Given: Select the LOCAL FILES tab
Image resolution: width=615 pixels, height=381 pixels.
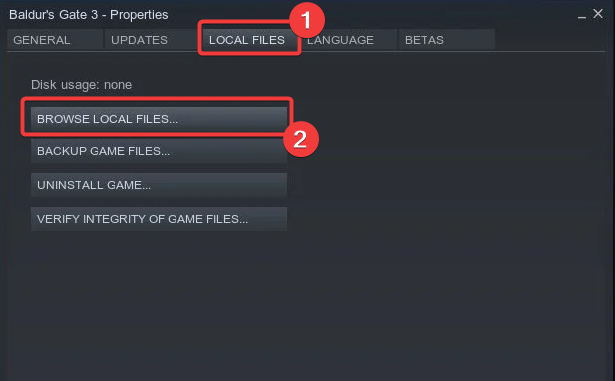Looking at the screenshot, I should 249,40.
